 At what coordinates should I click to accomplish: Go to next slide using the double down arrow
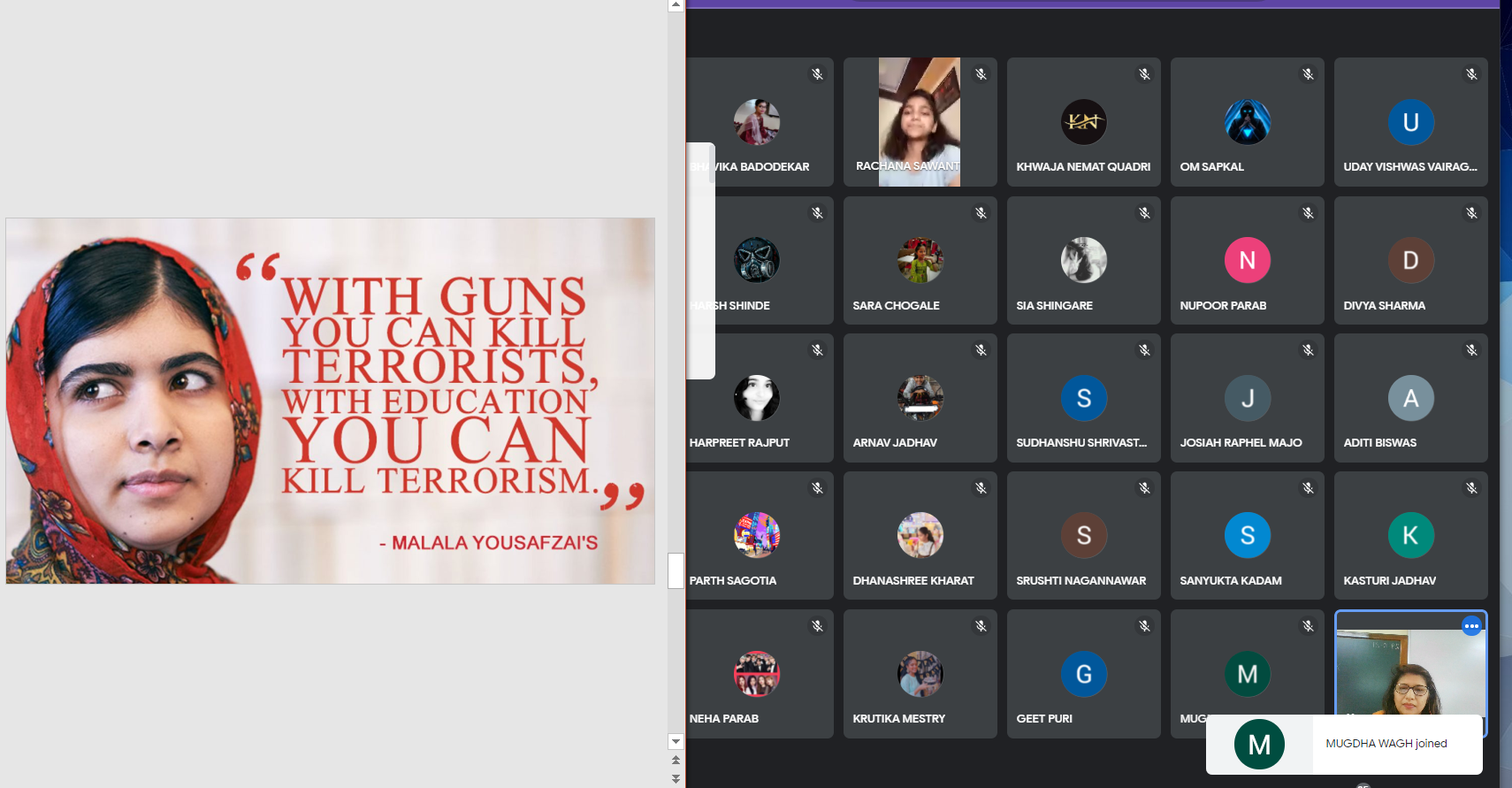click(676, 778)
